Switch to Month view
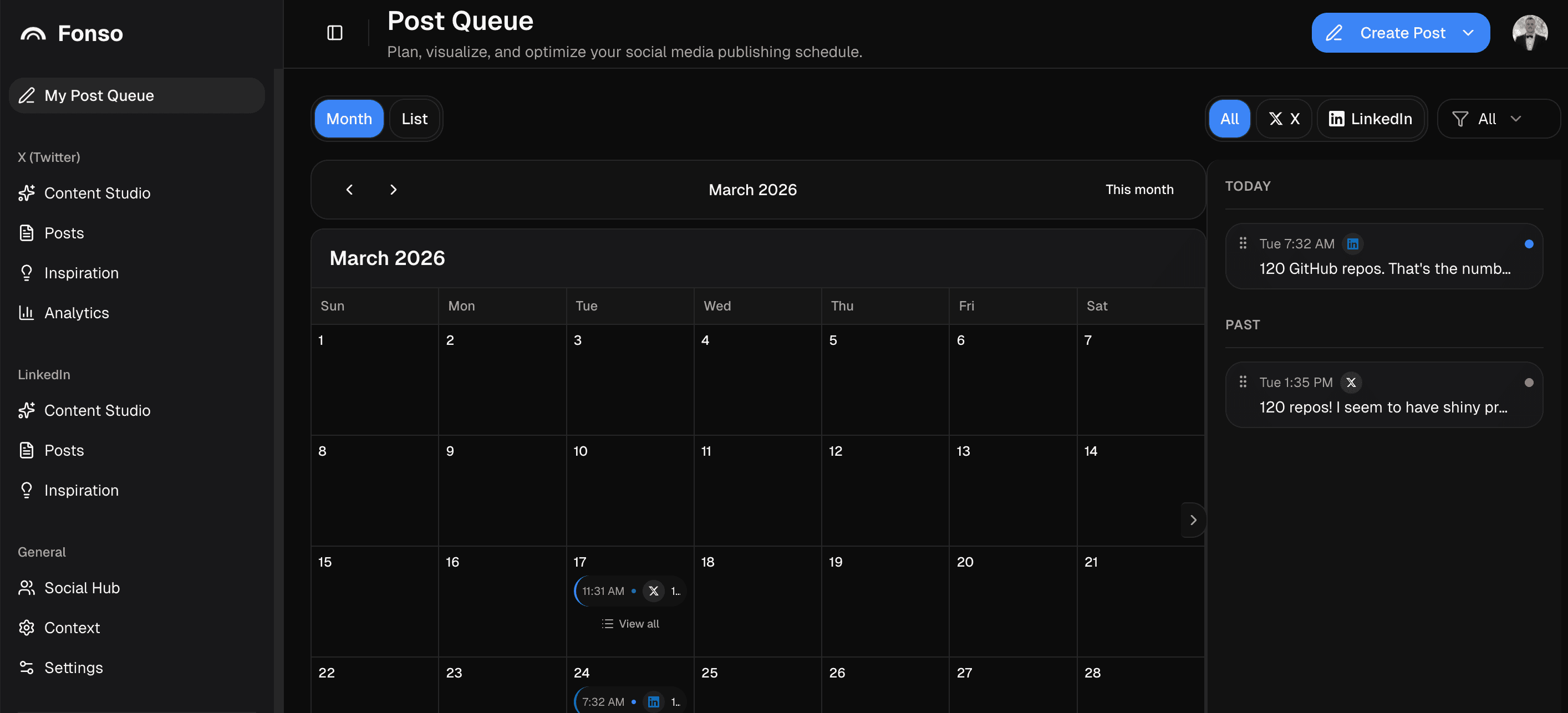This screenshot has height=713, width=1568. point(349,119)
